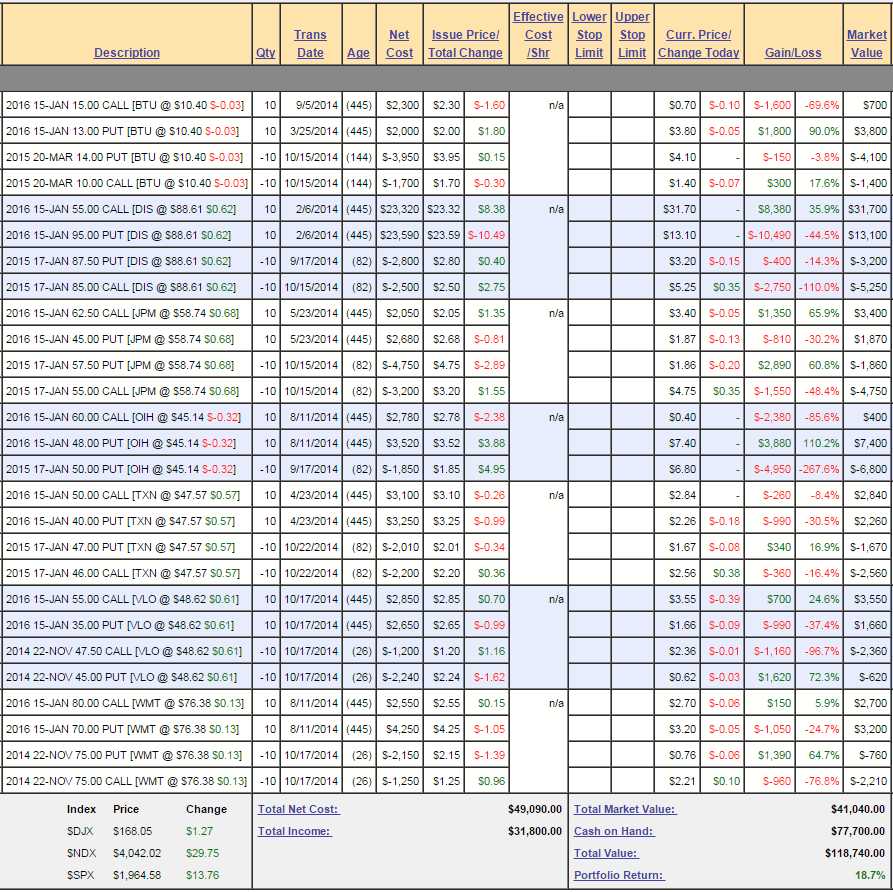Click the Lower Stop Limit header
Image resolution: width=893 pixels, height=893 pixels.
click(x=589, y=35)
